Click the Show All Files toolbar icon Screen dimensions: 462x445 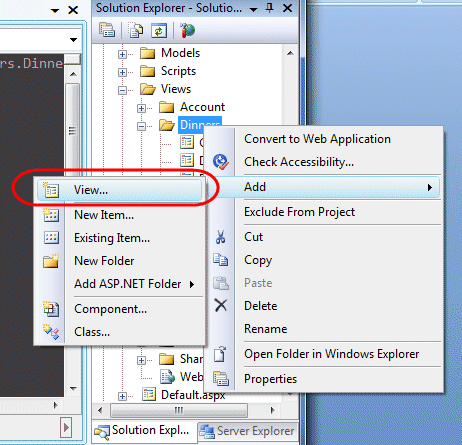pos(136,31)
